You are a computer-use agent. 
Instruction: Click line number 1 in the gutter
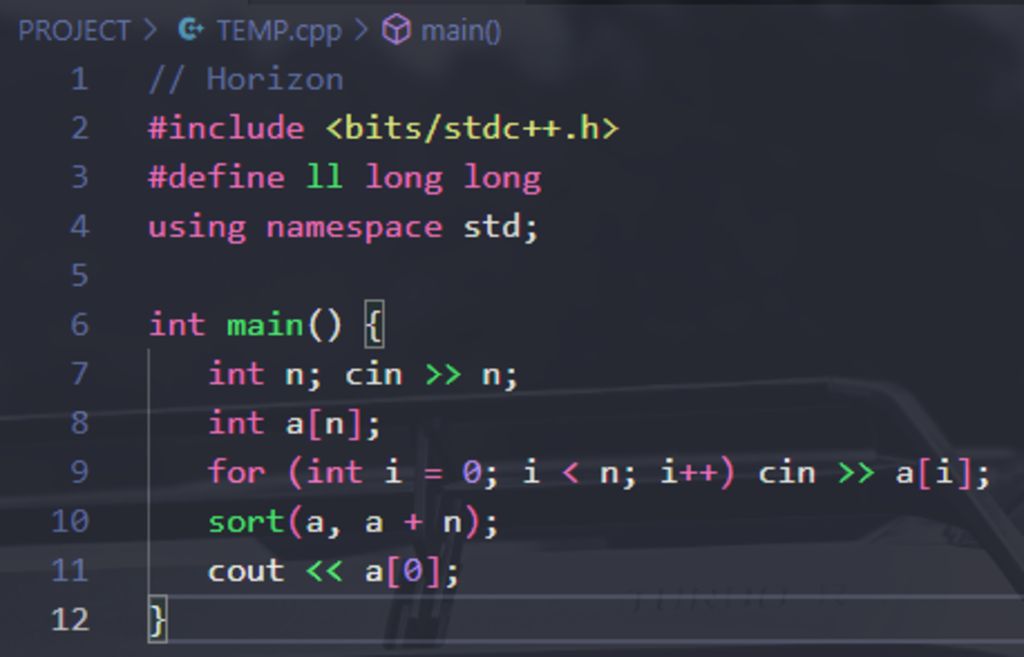point(80,79)
